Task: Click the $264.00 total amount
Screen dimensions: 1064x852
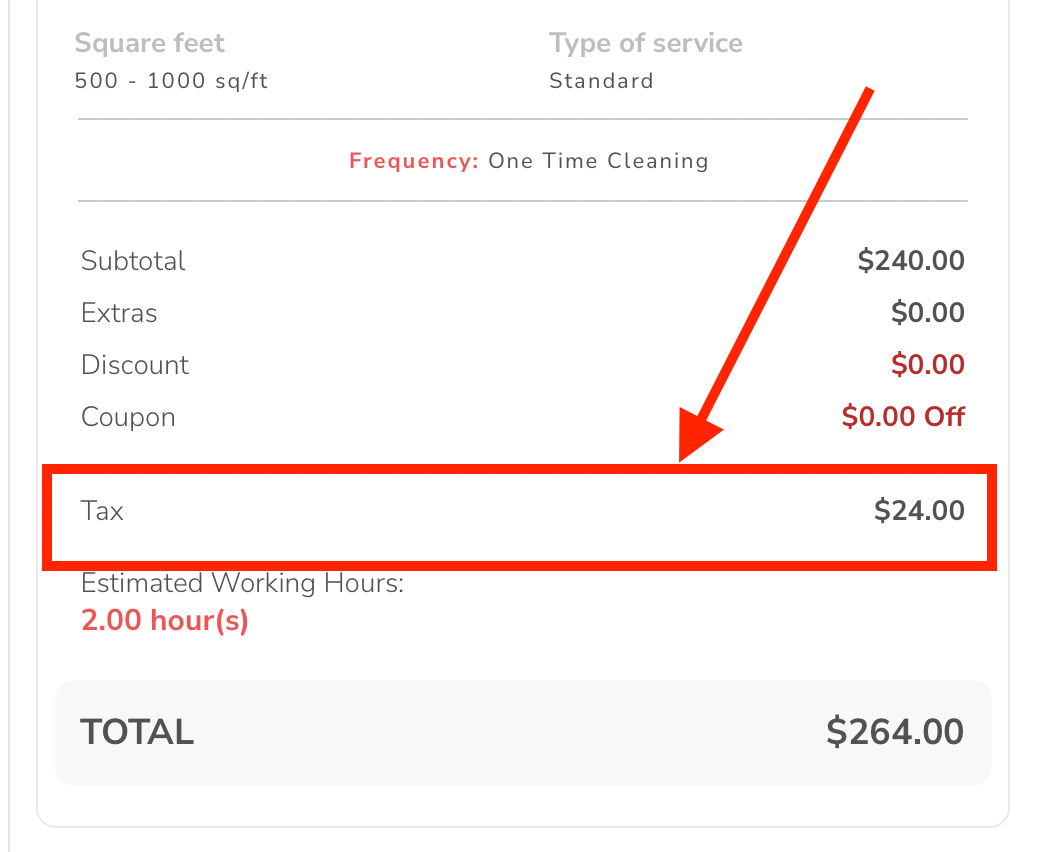Action: 895,732
